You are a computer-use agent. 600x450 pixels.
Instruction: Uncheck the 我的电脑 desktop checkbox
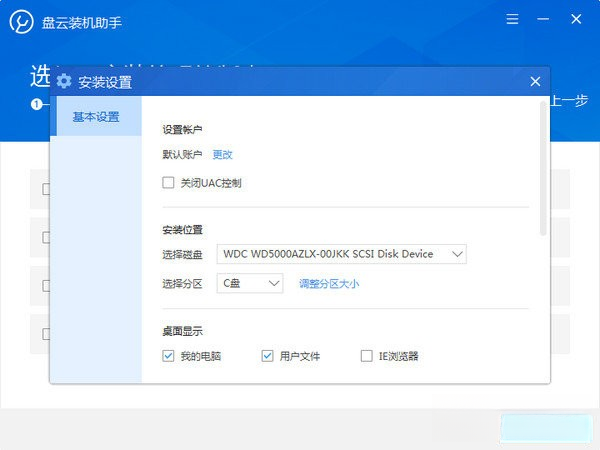168,356
